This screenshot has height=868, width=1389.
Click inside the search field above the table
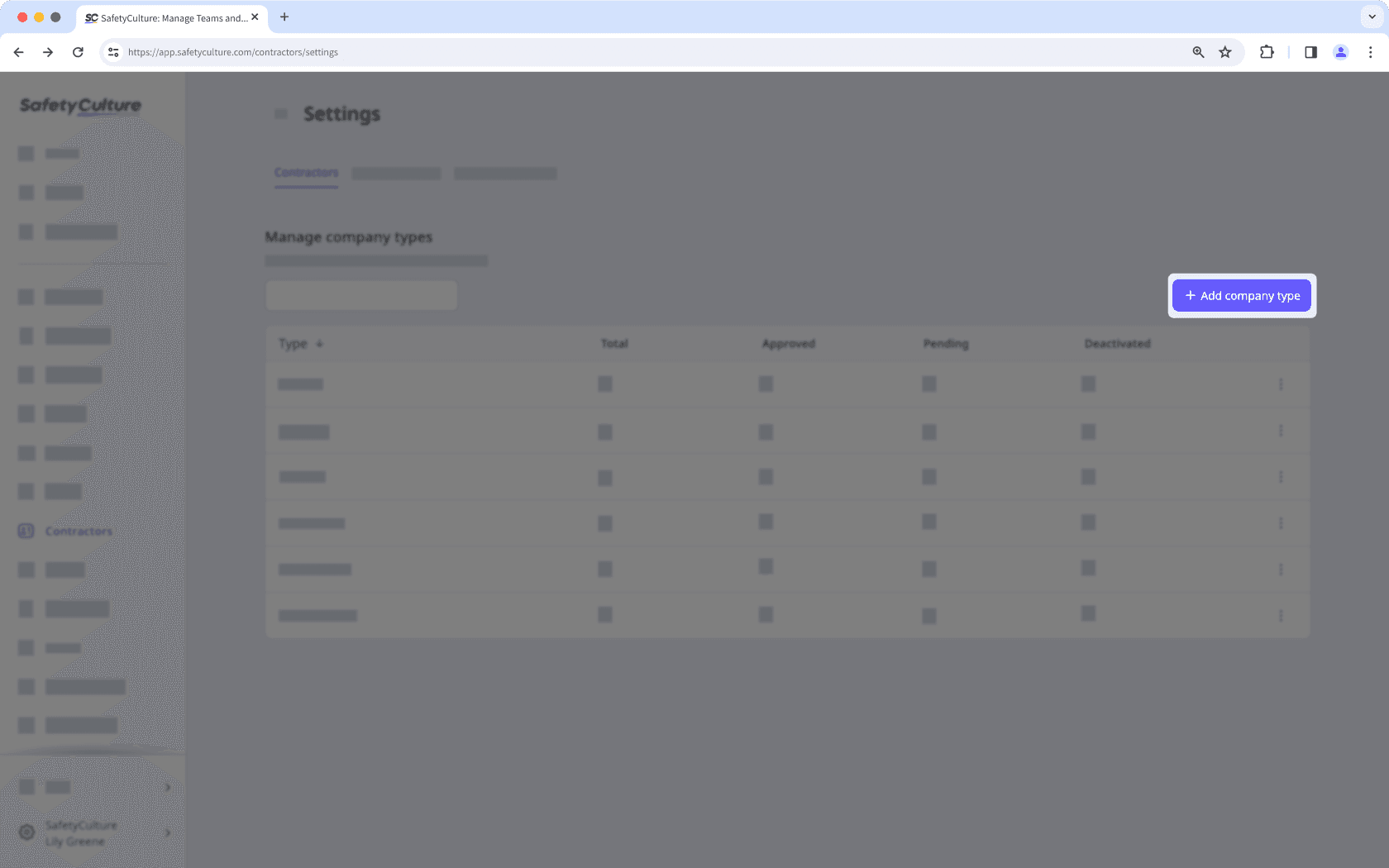(361, 295)
